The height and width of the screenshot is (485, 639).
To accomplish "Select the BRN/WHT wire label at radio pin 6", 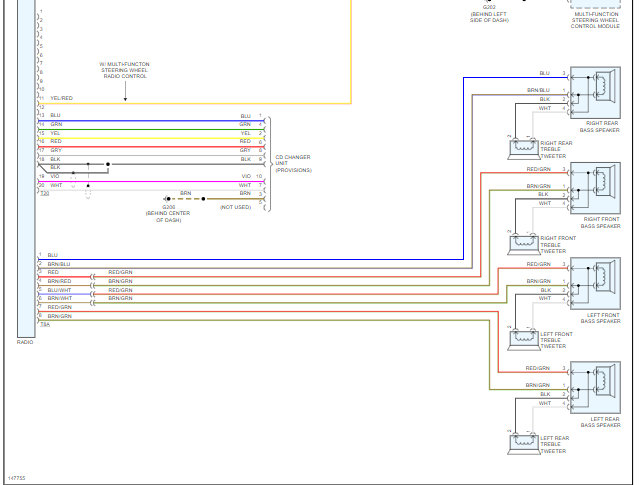I will [x=60, y=298].
